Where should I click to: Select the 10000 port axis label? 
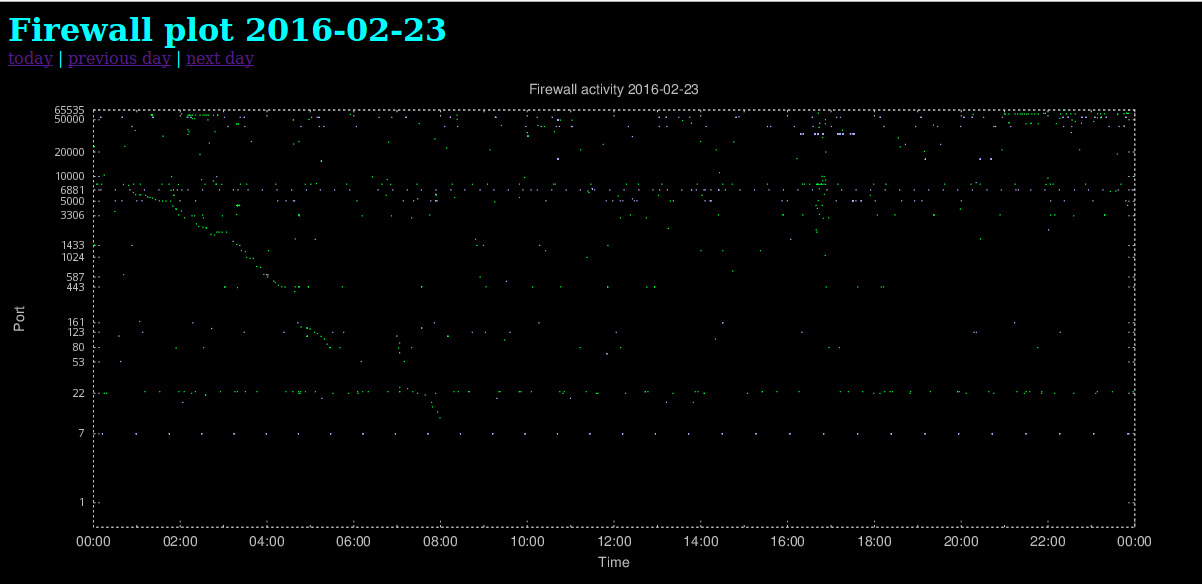coord(70,176)
